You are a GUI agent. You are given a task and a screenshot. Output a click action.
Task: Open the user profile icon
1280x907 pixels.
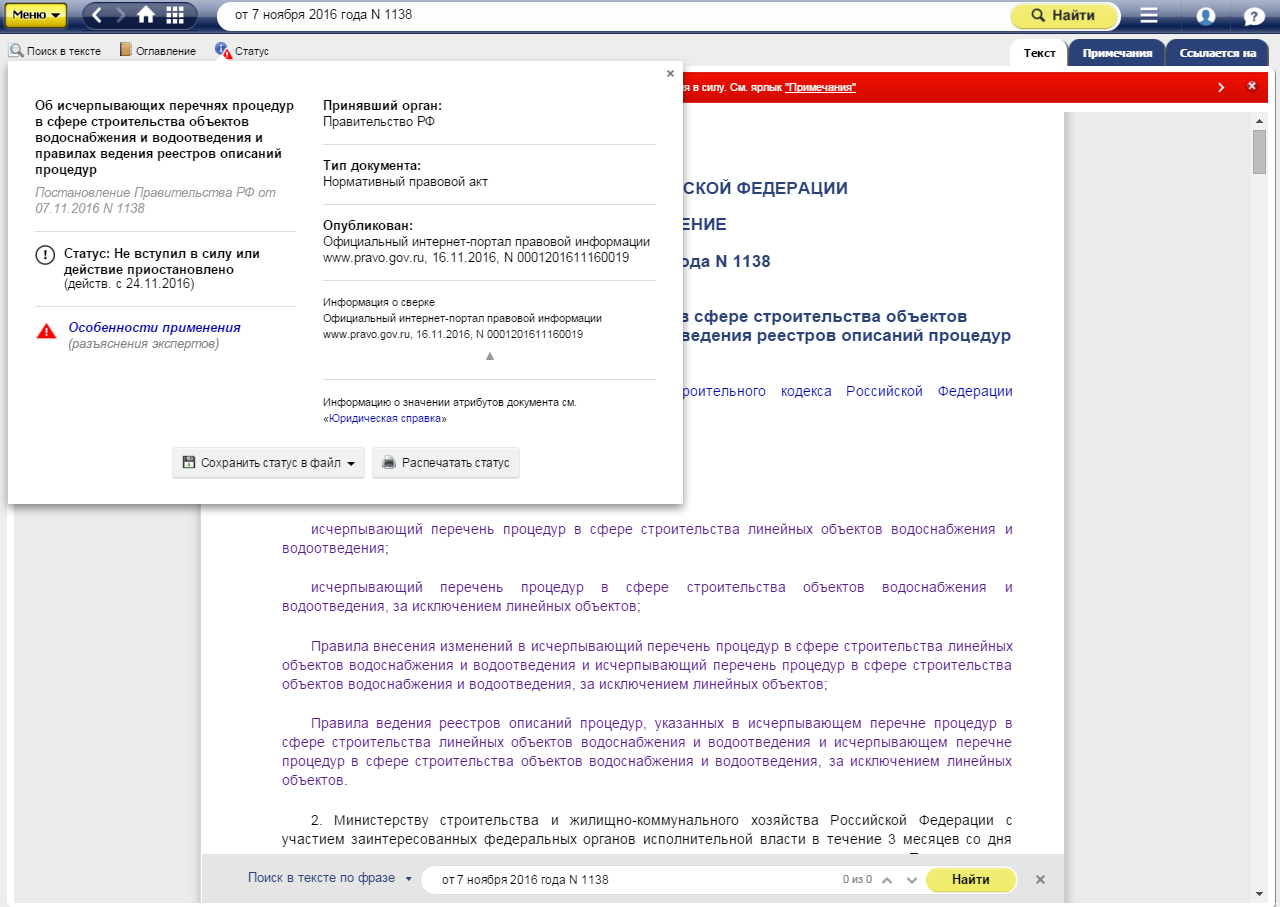[x=1206, y=16]
